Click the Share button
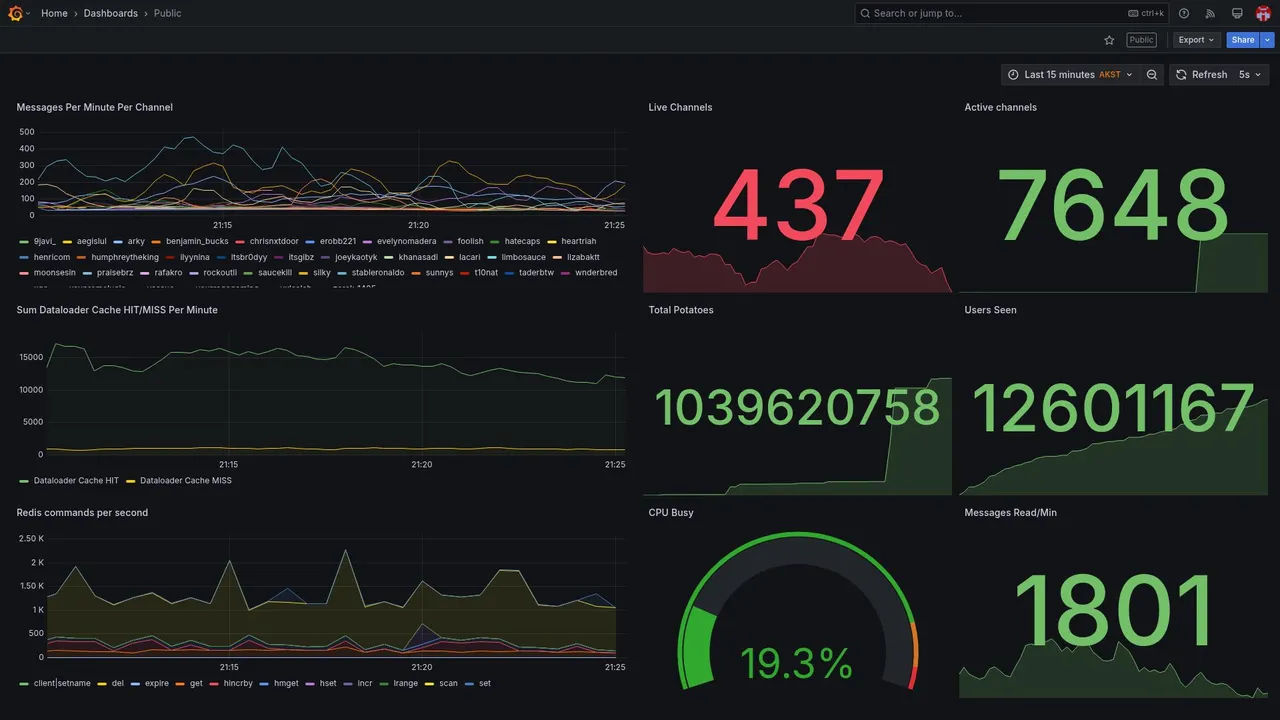1280x720 pixels. coord(1243,40)
